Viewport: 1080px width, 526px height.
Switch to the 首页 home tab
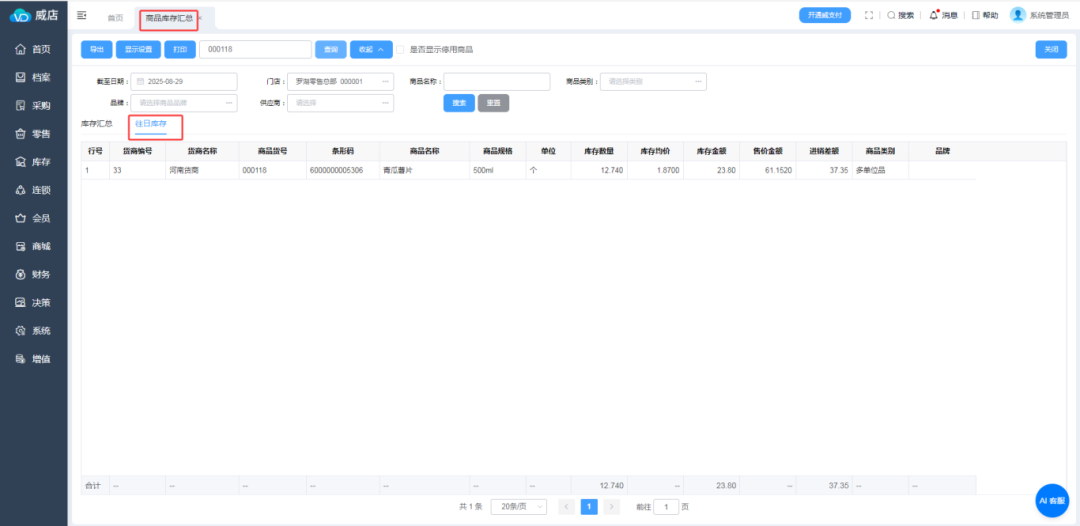point(115,17)
